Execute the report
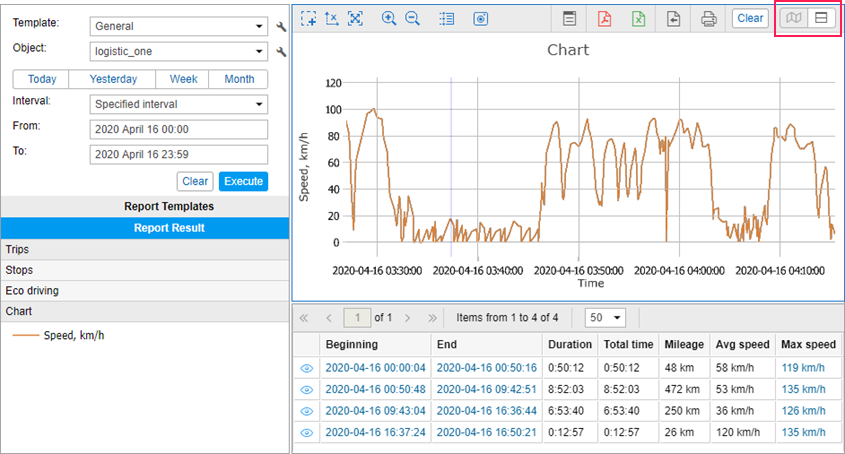Screen dimensions: 845x454 (x=244, y=181)
